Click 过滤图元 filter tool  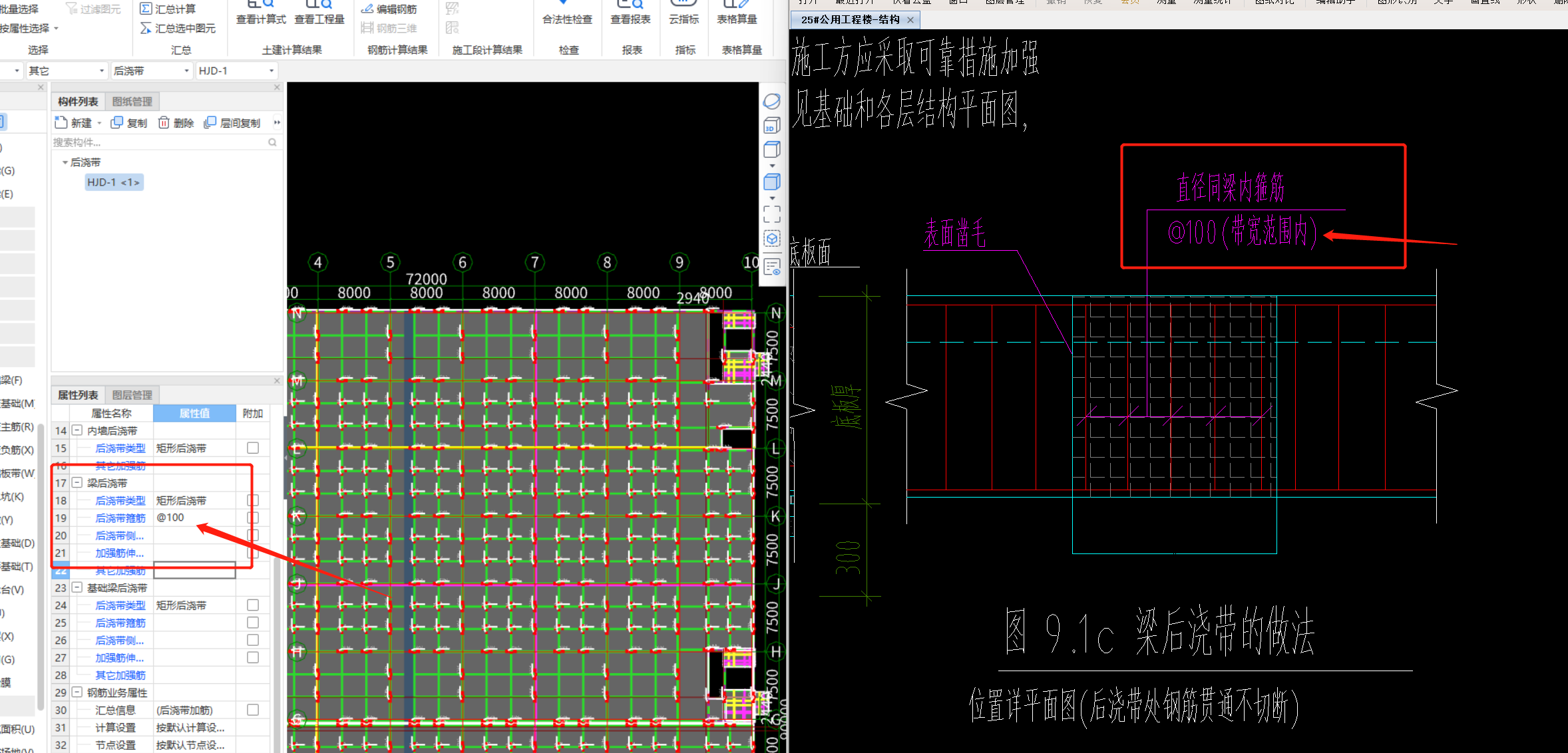click(x=93, y=9)
